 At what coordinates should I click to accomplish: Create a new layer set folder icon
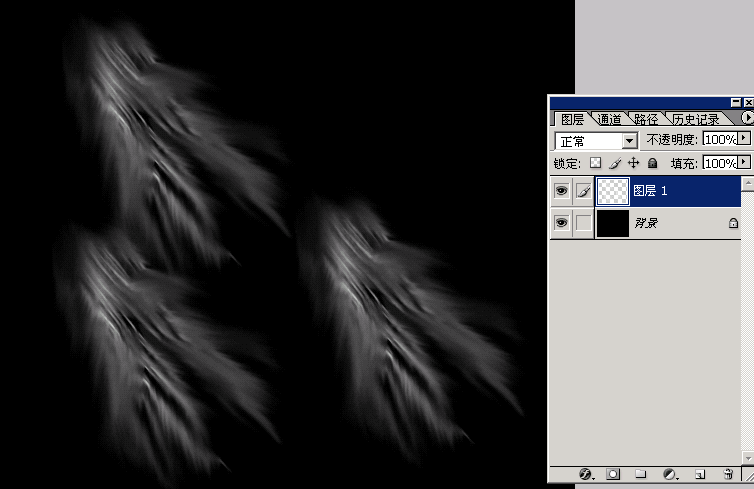point(641,474)
